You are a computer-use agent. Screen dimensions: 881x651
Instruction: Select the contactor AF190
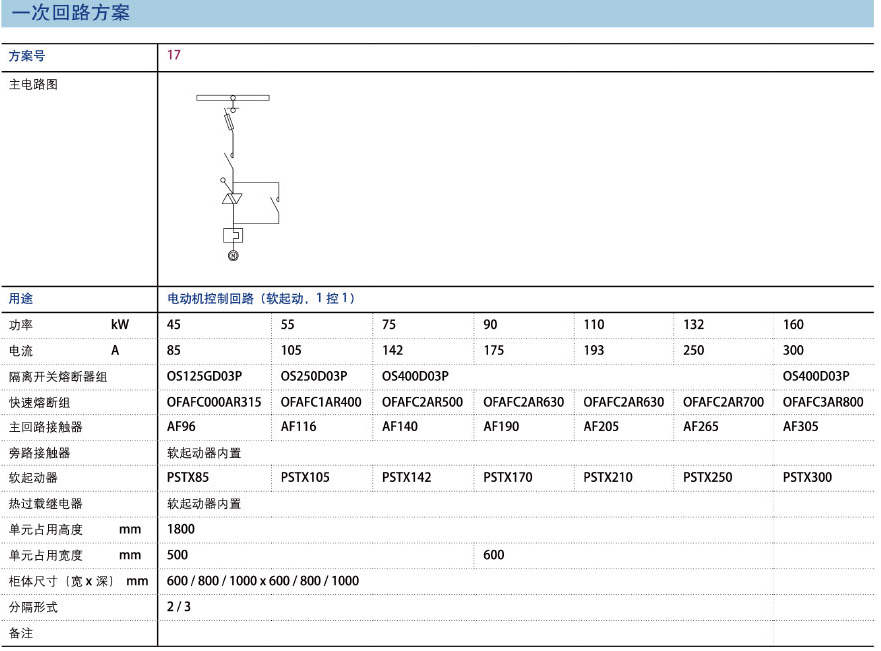[x=501, y=427]
